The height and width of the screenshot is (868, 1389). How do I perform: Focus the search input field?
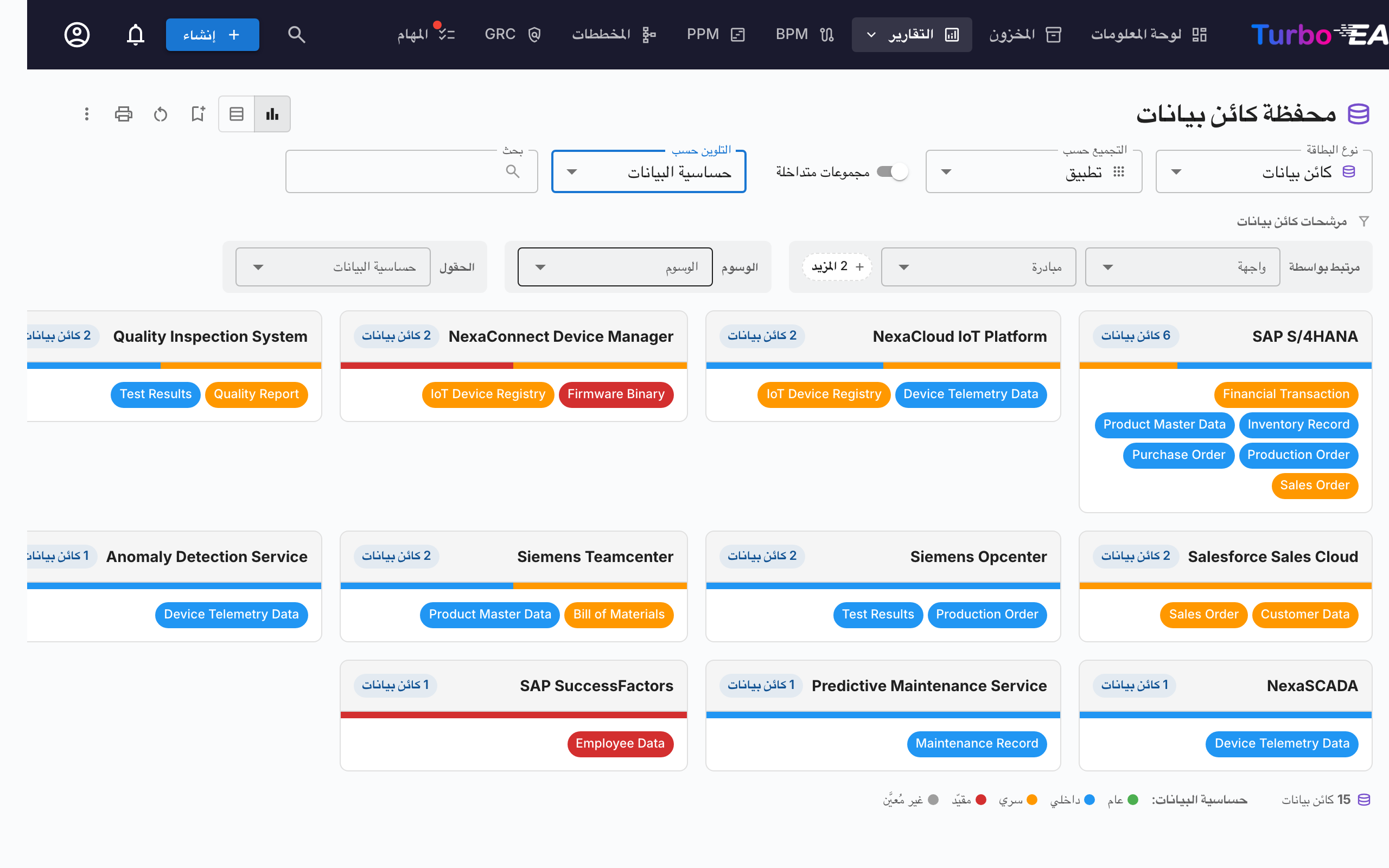pos(411,171)
